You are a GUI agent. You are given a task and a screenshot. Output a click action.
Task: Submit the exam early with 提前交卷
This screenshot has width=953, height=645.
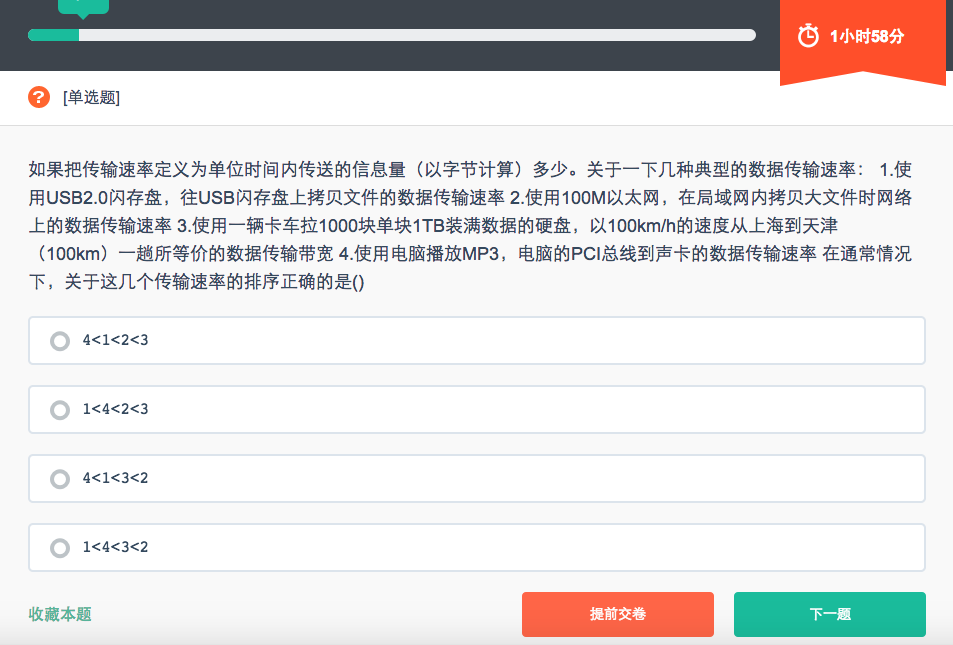coord(617,614)
